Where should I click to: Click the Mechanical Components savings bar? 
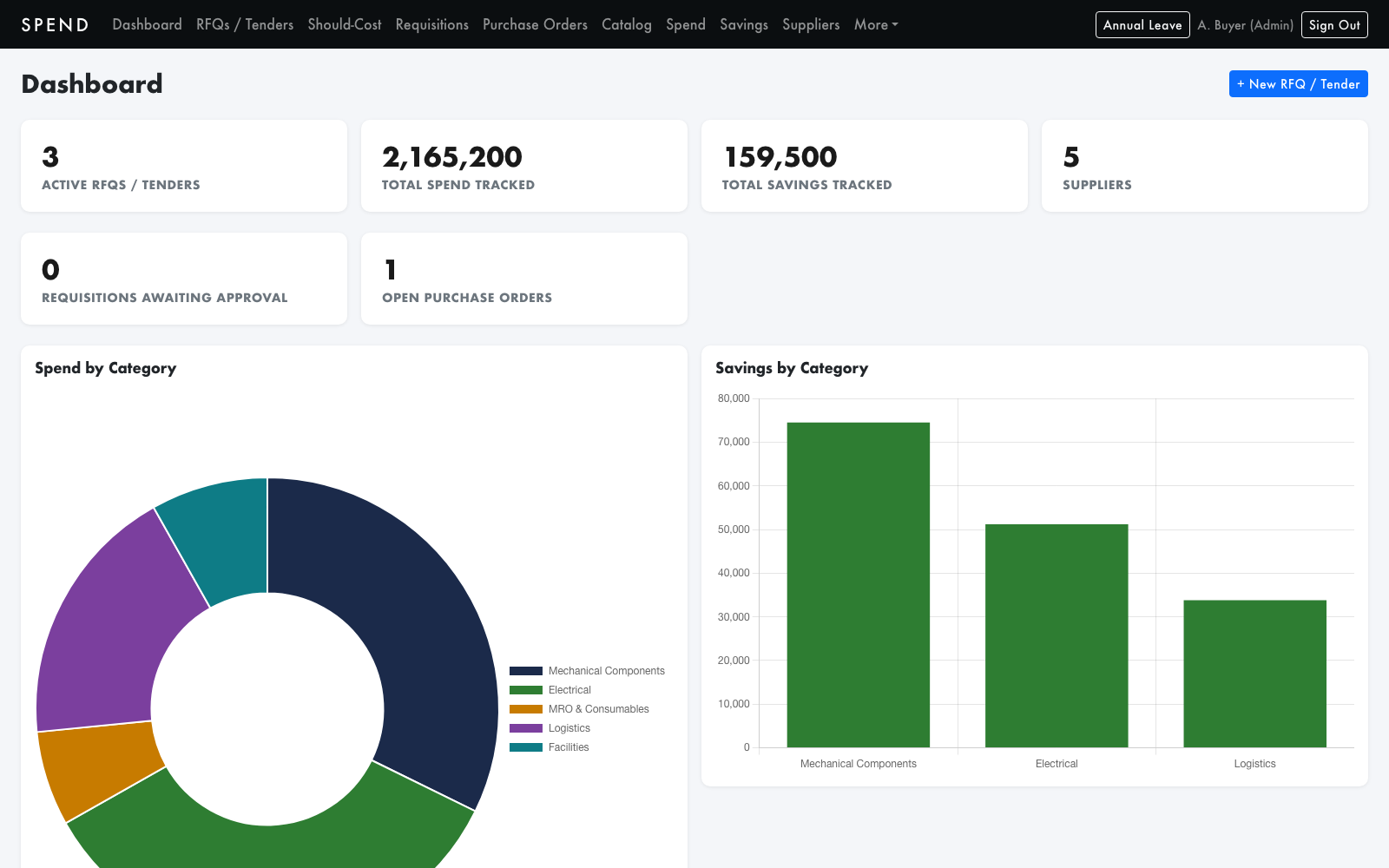[x=858, y=584]
